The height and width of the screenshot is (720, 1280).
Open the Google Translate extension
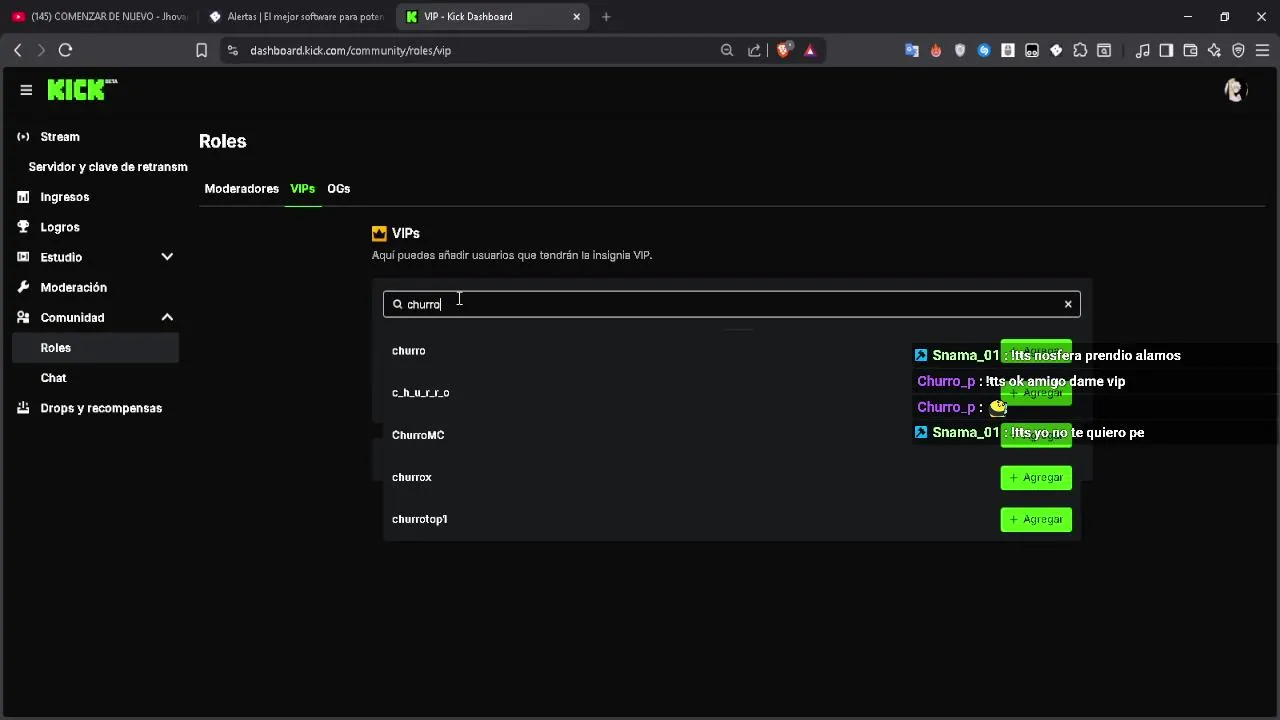[x=912, y=50]
